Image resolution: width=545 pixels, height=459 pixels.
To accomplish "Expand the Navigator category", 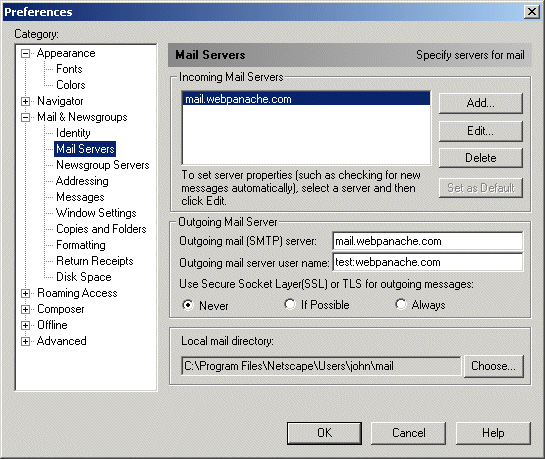I will 25,101.
